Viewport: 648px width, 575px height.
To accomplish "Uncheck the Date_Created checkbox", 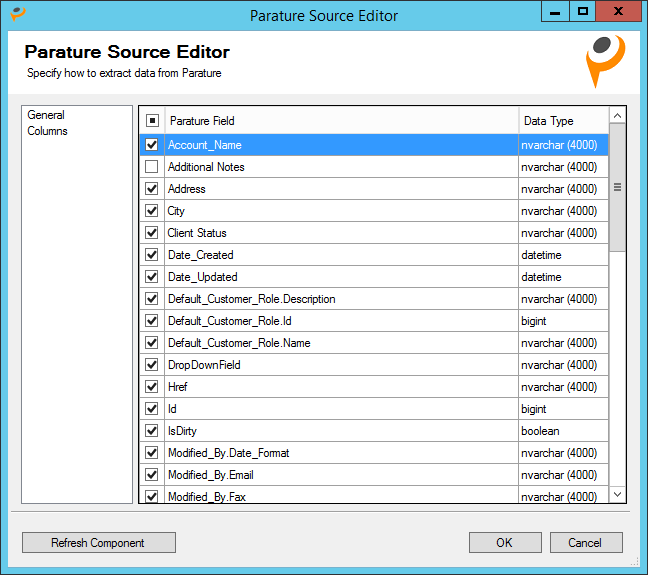I will pos(152,255).
